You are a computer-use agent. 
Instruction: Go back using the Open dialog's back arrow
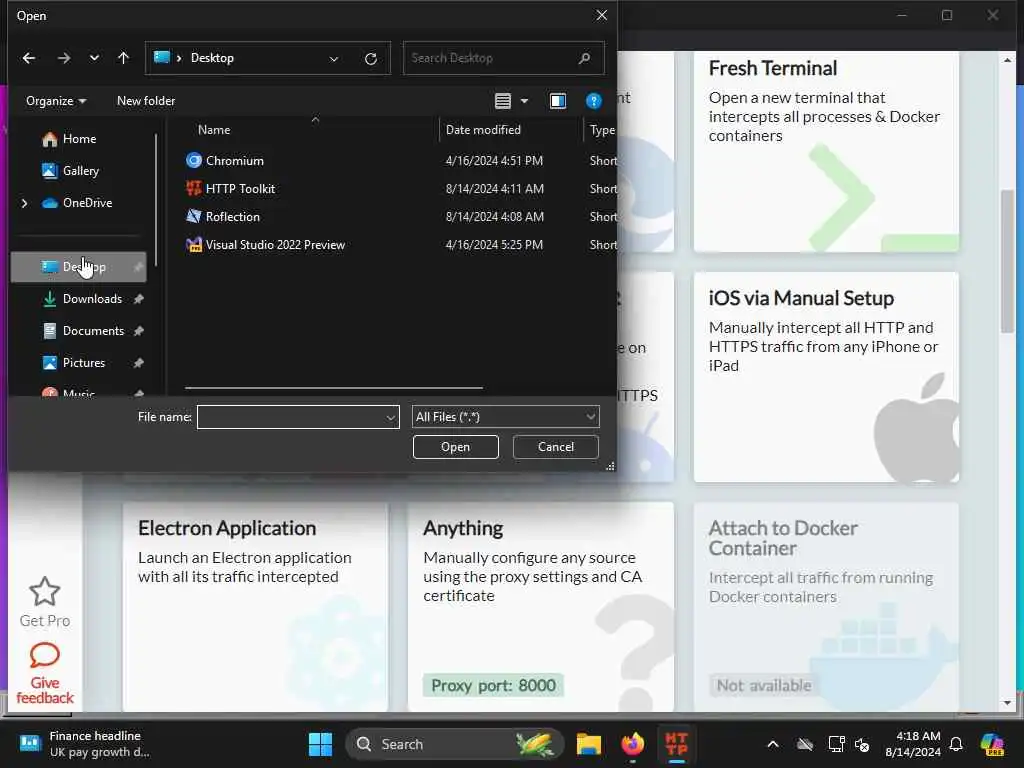(29, 58)
